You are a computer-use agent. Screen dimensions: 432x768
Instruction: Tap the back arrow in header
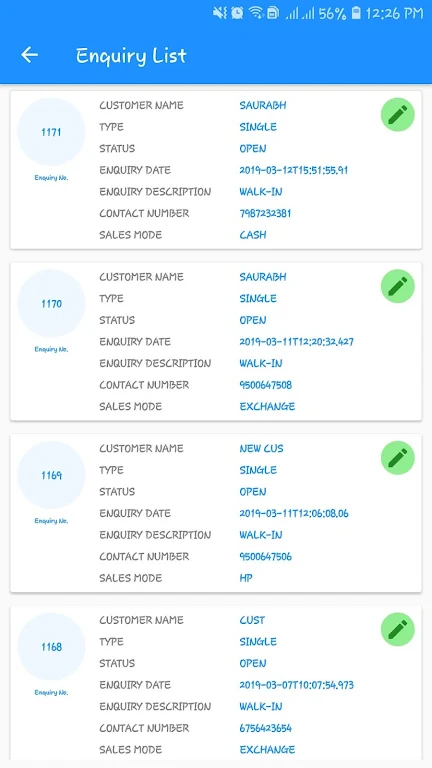point(29,55)
